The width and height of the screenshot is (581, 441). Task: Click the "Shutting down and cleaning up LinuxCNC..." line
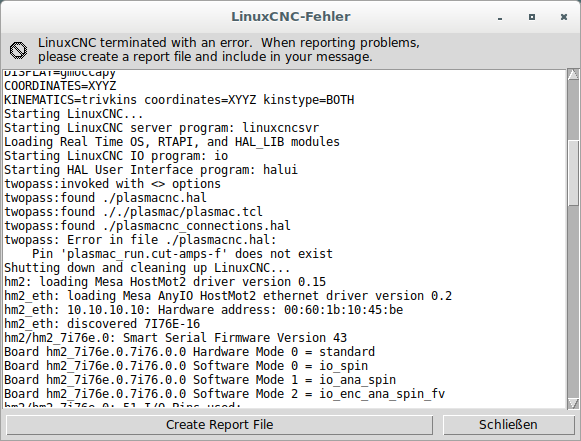[147, 268]
